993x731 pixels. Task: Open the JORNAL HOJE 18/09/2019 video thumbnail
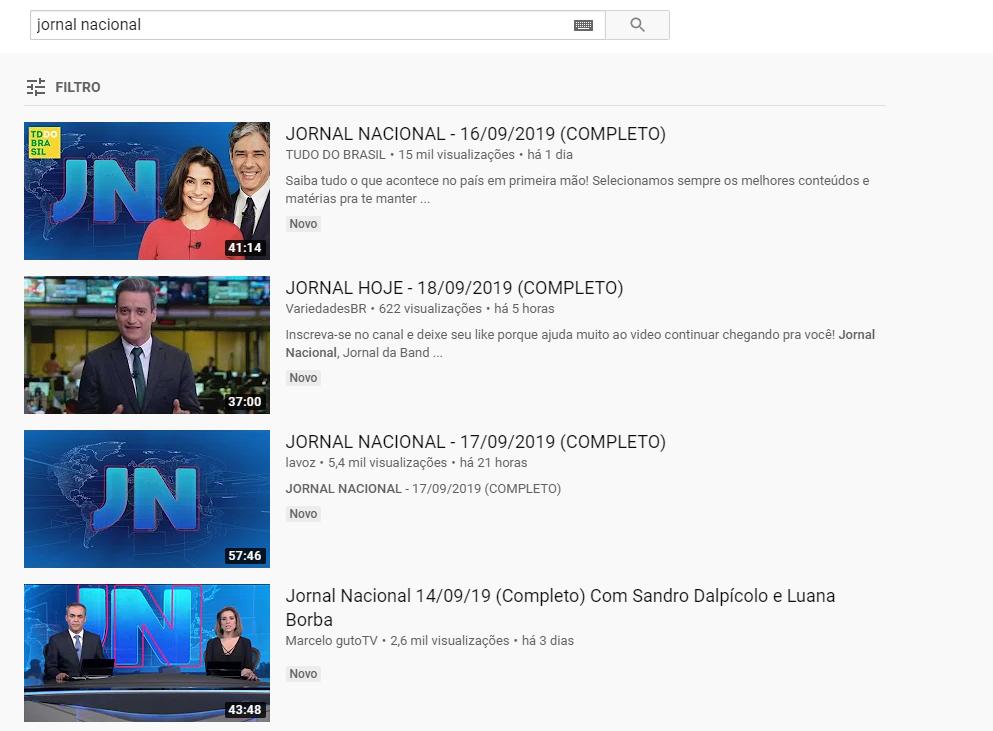[x=147, y=345]
